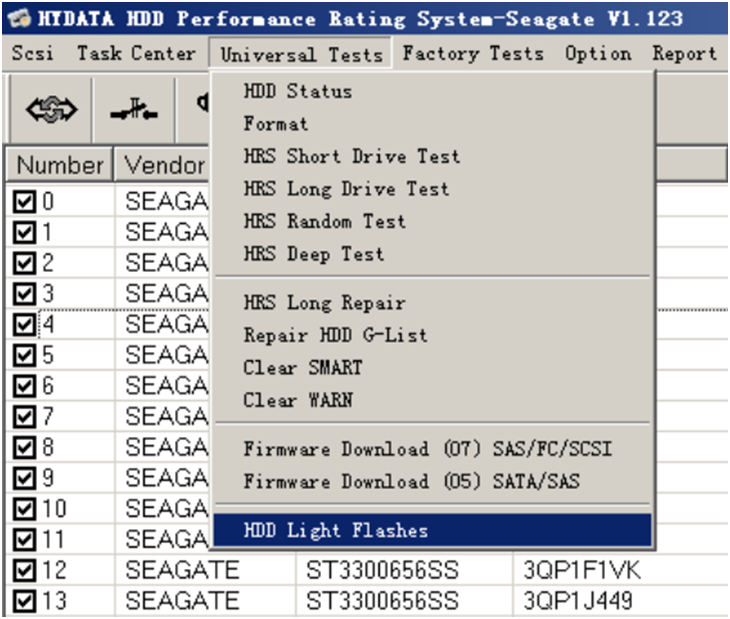Toggle drive 9 checkbox
Screen dimensions: 730x619
coord(24,478)
